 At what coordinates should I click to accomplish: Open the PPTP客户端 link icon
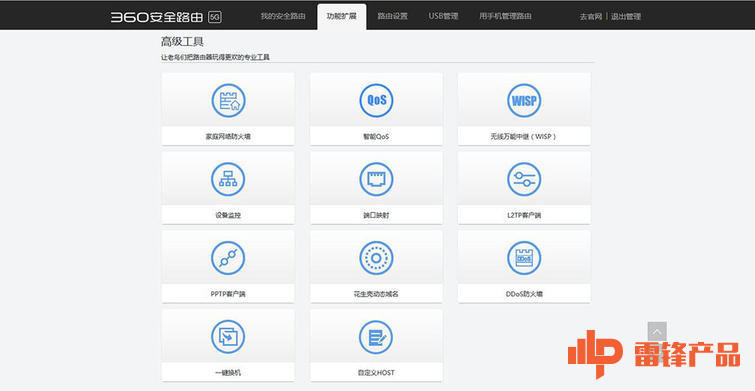[228, 258]
